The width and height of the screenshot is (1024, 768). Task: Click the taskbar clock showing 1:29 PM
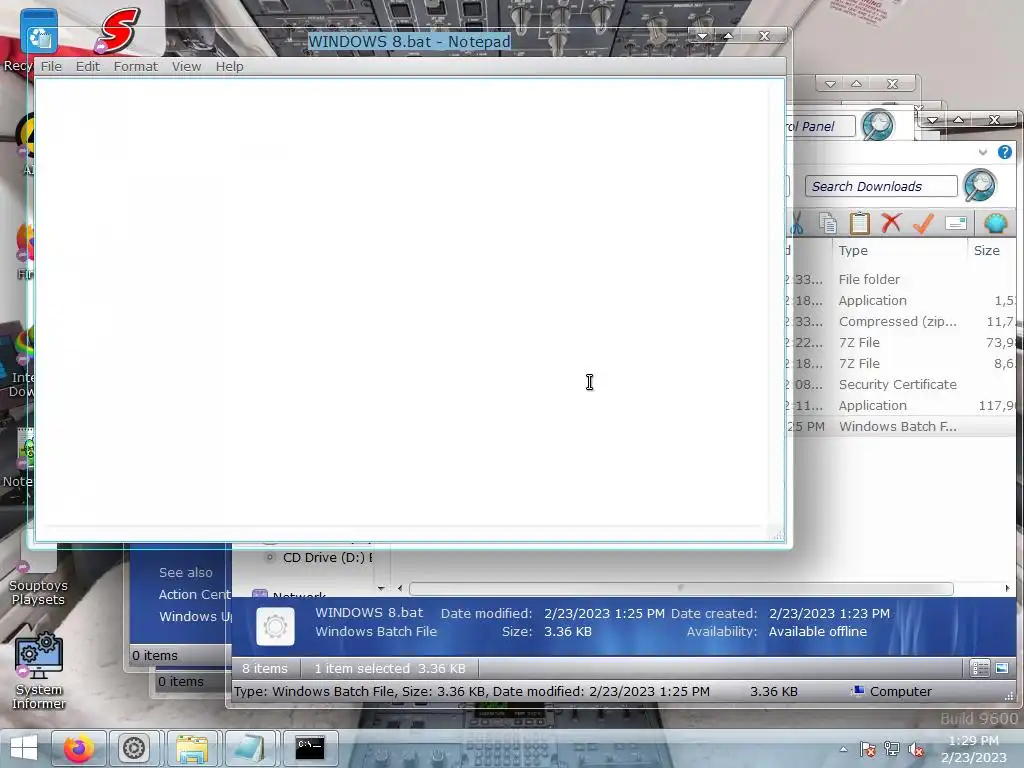[x=974, y=749]
